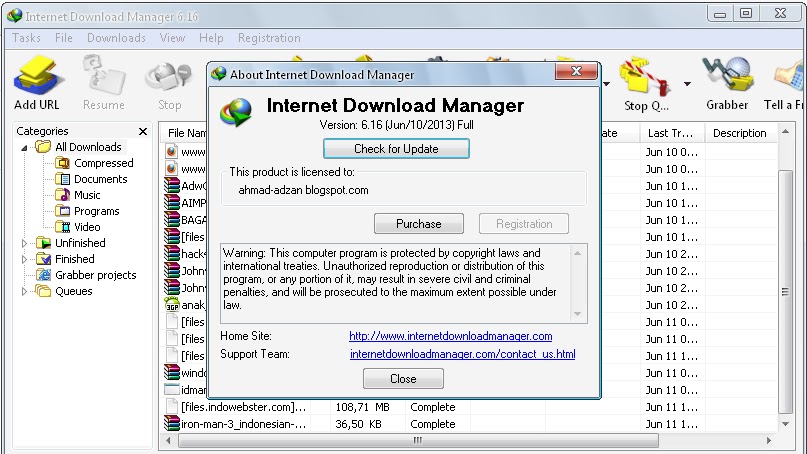Click the Purchase button
807x454 pixels.
418,224
